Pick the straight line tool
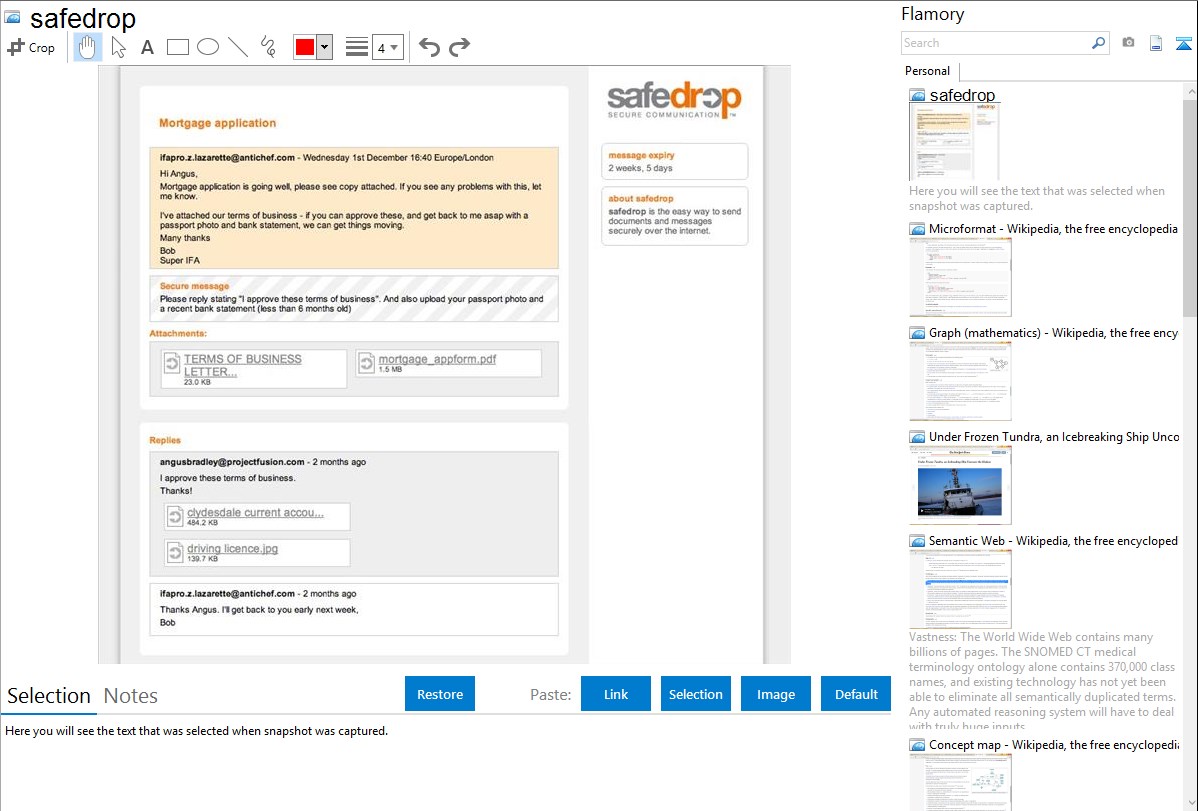This screenshot has height=811, width=1198. (x=238, y=47)
